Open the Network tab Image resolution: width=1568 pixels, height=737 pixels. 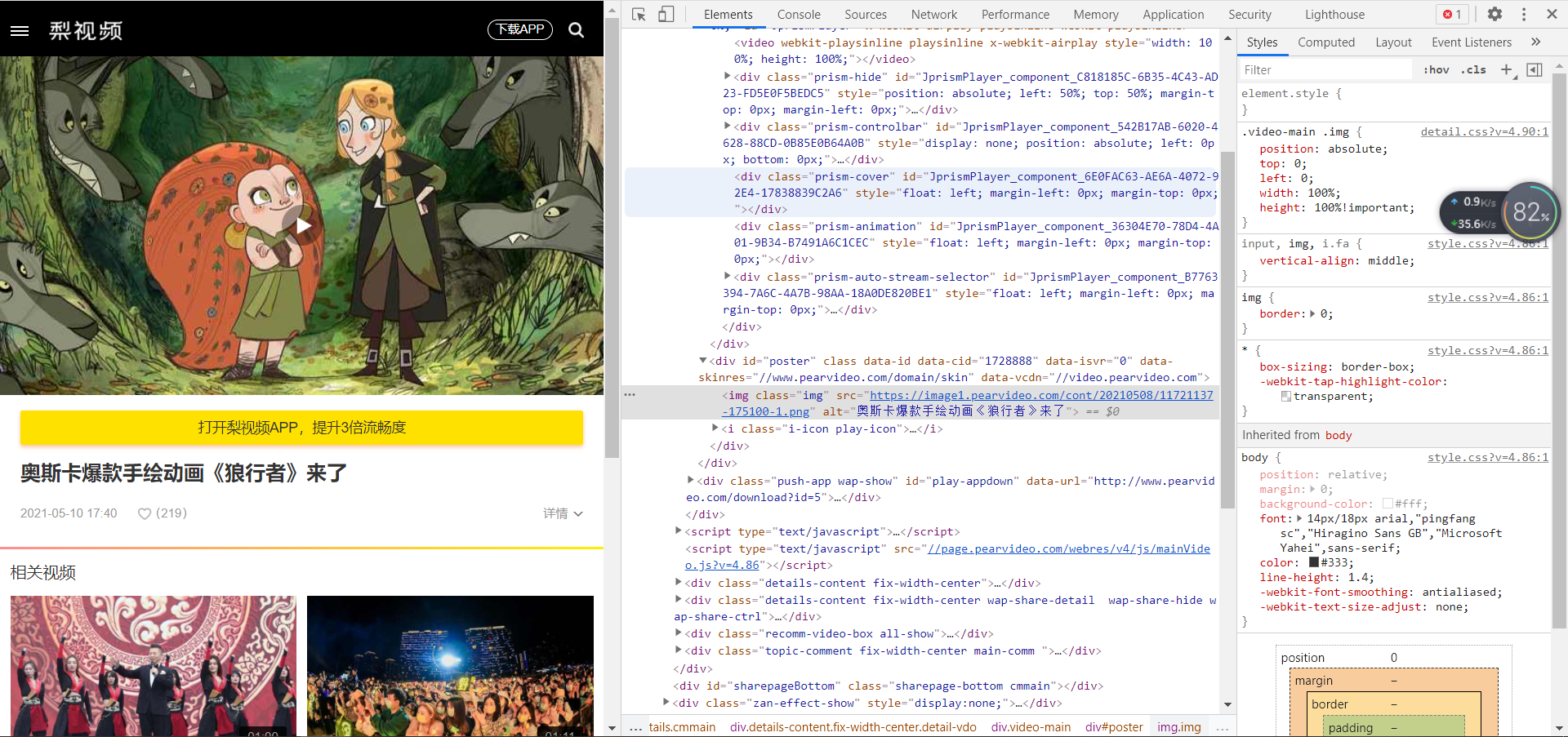(x=934, y=14)
